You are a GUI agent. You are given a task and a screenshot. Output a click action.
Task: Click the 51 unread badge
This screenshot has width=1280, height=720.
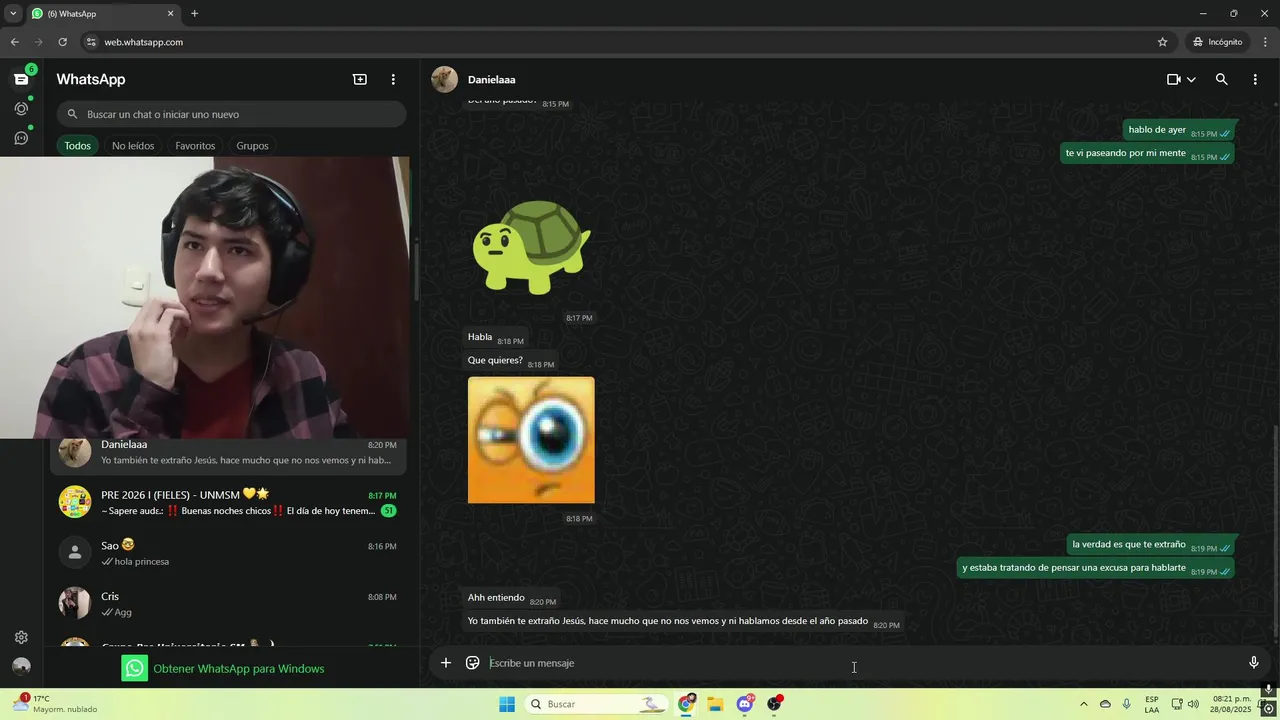pyautogui.click(x=388, y=511)
